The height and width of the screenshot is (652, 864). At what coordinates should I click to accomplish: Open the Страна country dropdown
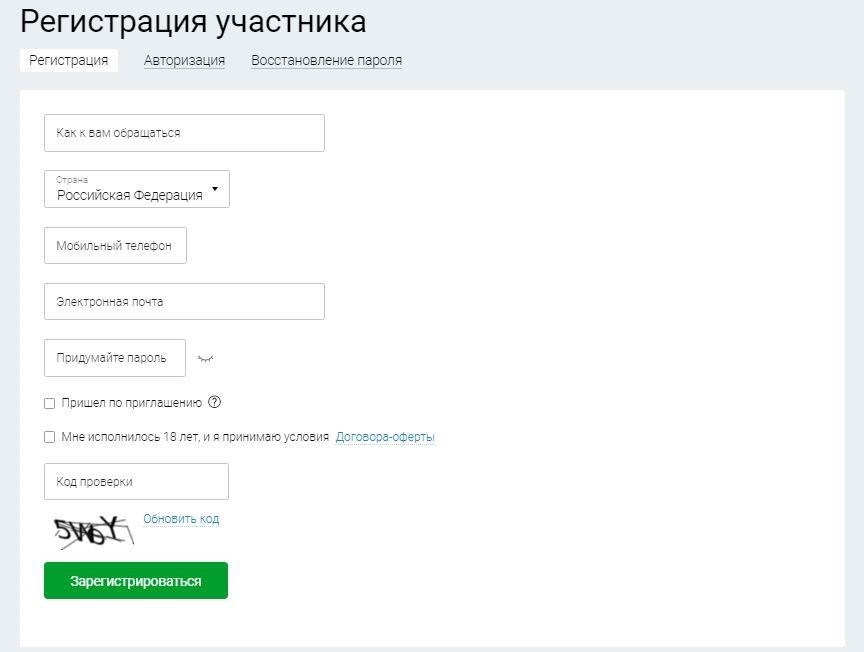coord(137,189)
